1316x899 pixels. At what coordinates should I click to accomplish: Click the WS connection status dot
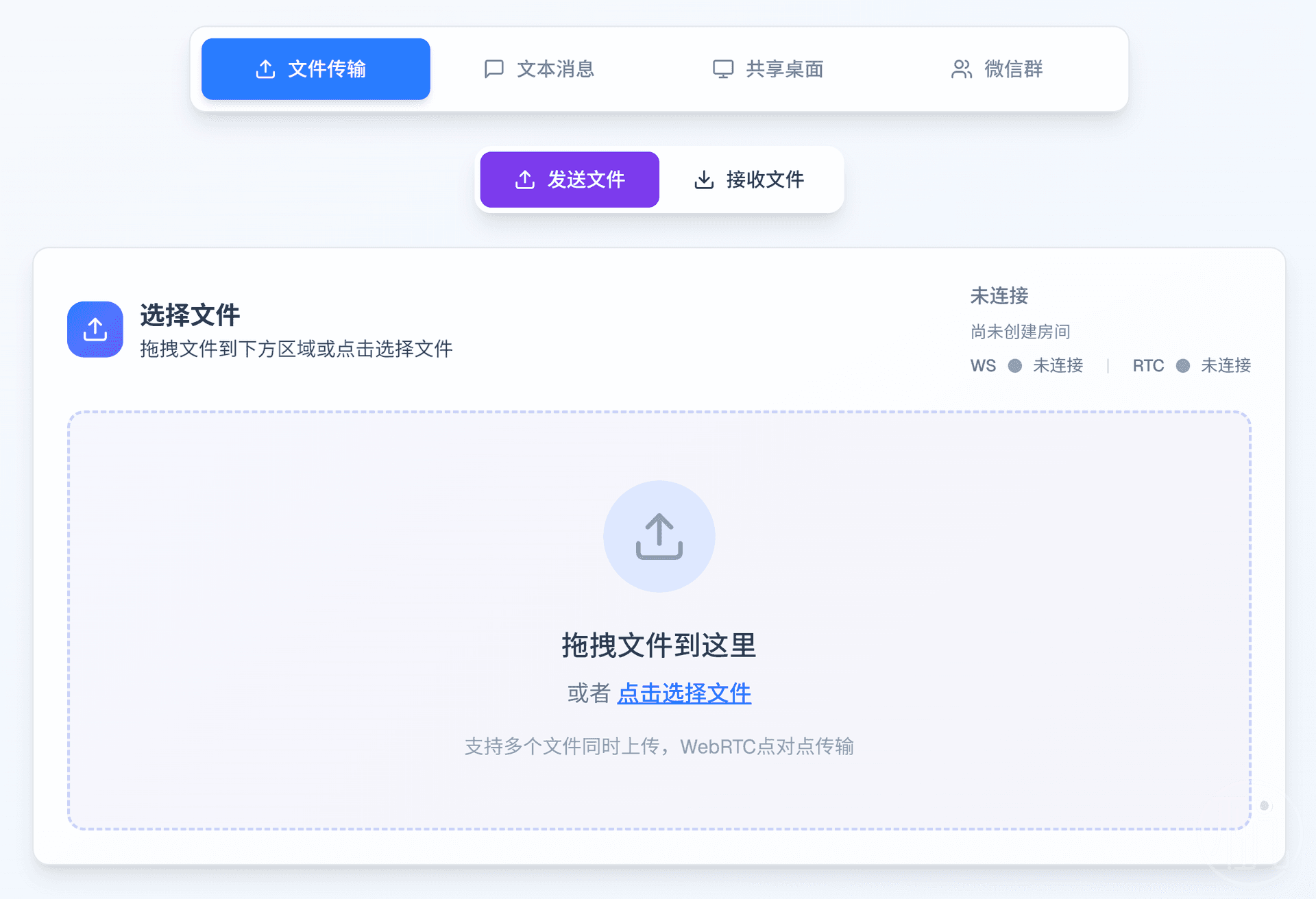[1015, 366]
